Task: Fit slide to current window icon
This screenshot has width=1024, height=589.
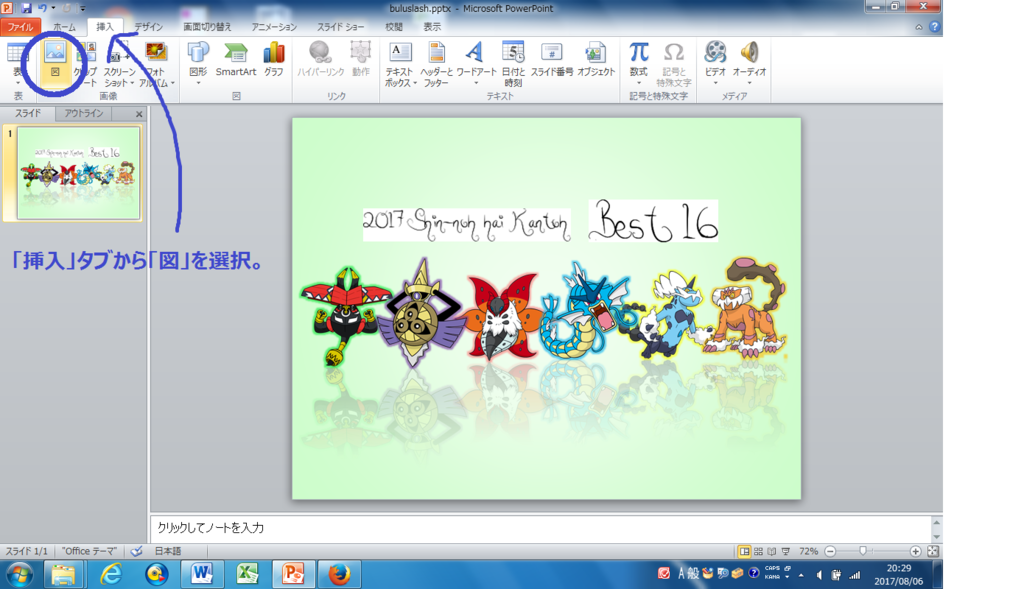Action: pyautogui.click(x=933, y=552)
